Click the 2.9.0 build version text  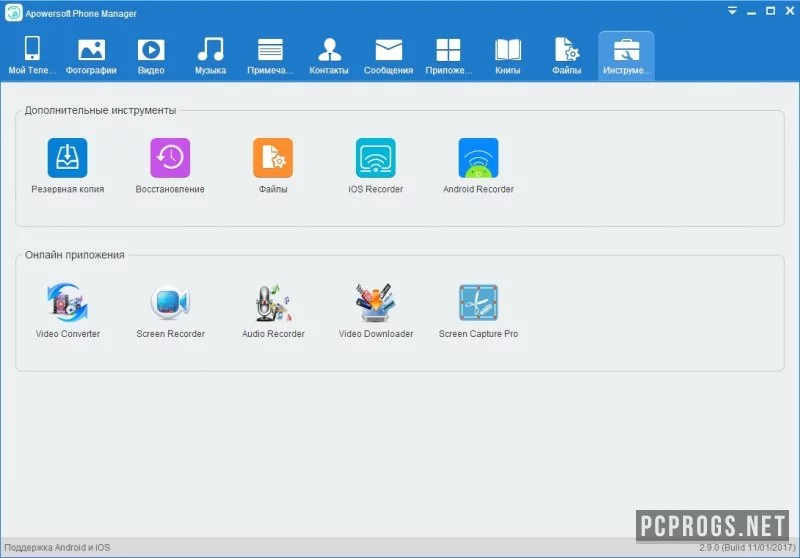click(x=747, y=548)
